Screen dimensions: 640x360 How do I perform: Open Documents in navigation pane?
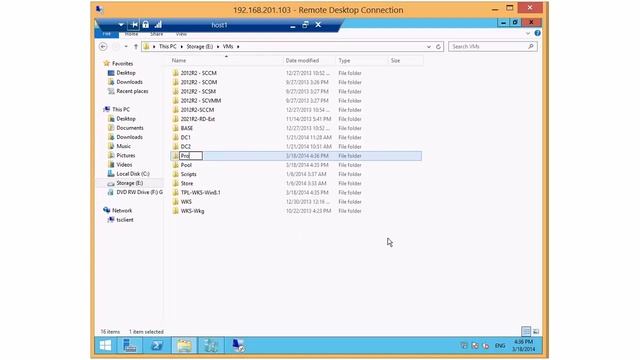pos(130,128)
